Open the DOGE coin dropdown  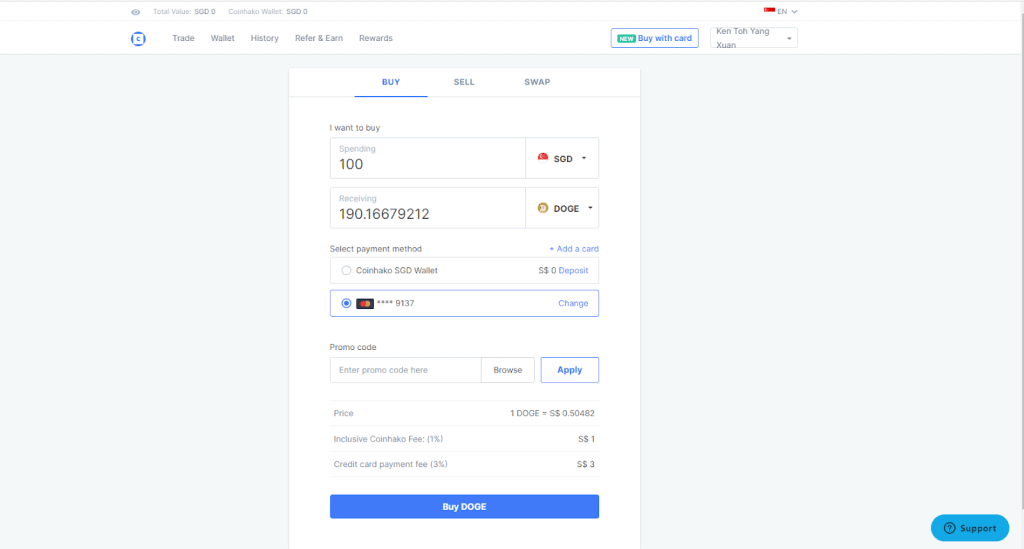tap(562, 208)
